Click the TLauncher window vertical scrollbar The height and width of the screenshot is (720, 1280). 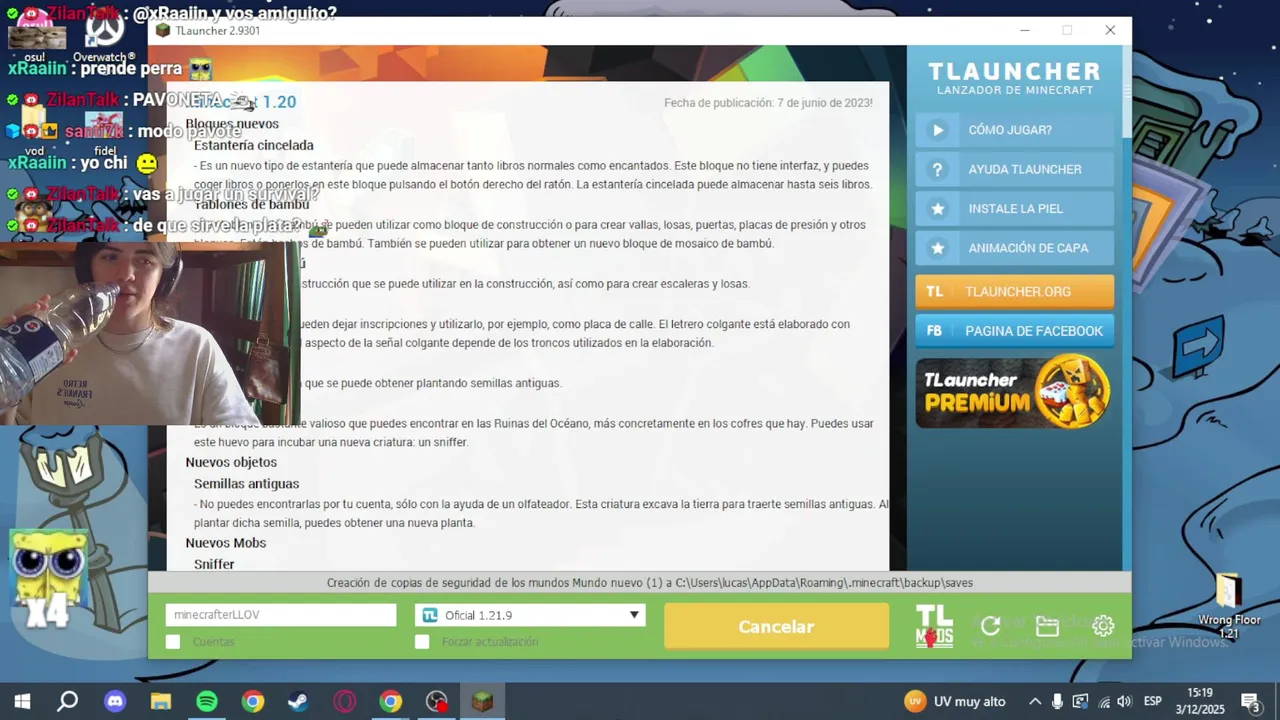pos(1127,90)
